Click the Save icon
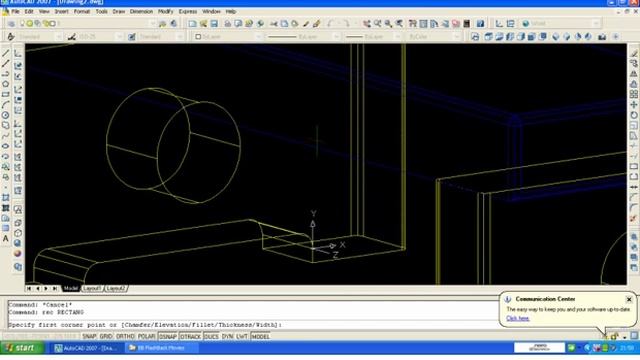Image resolution: width=640 pixels, height=360 pixels. (x=213, y=24)
